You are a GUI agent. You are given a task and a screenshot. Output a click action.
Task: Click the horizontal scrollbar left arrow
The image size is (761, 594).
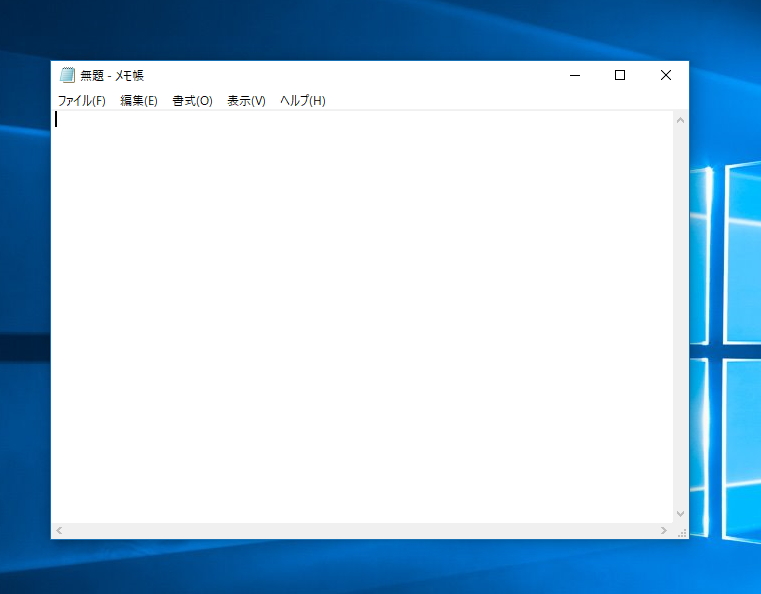pyautogui.click(x=59, y=530)
